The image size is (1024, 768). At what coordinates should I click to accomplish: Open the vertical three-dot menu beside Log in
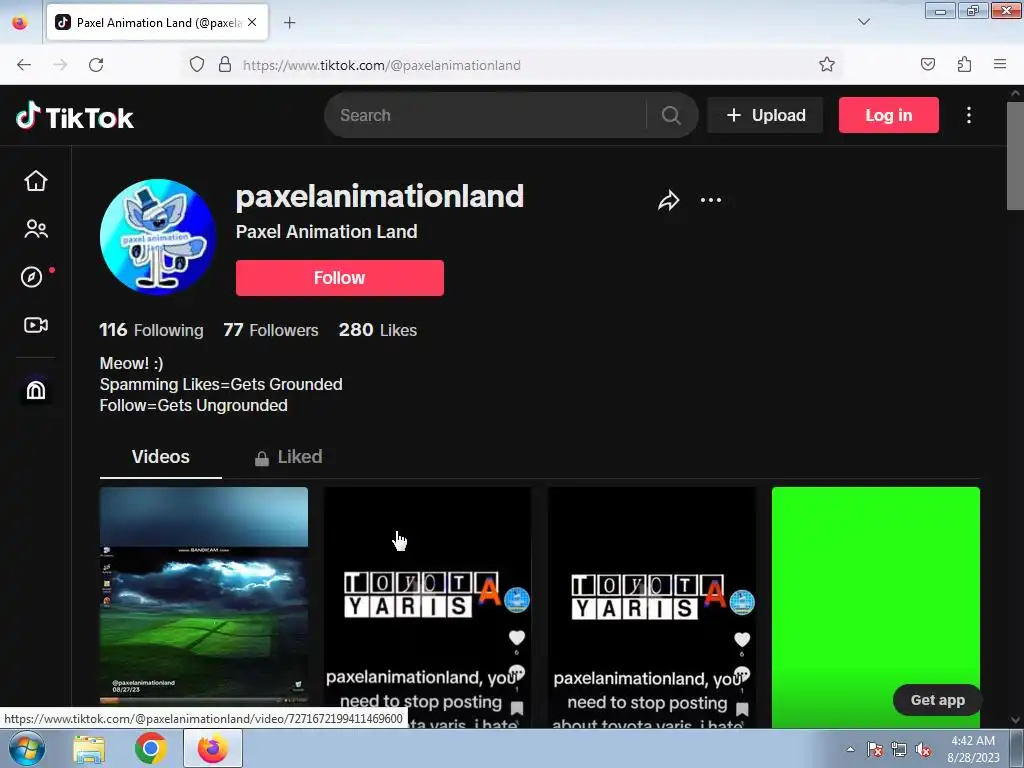968,115
